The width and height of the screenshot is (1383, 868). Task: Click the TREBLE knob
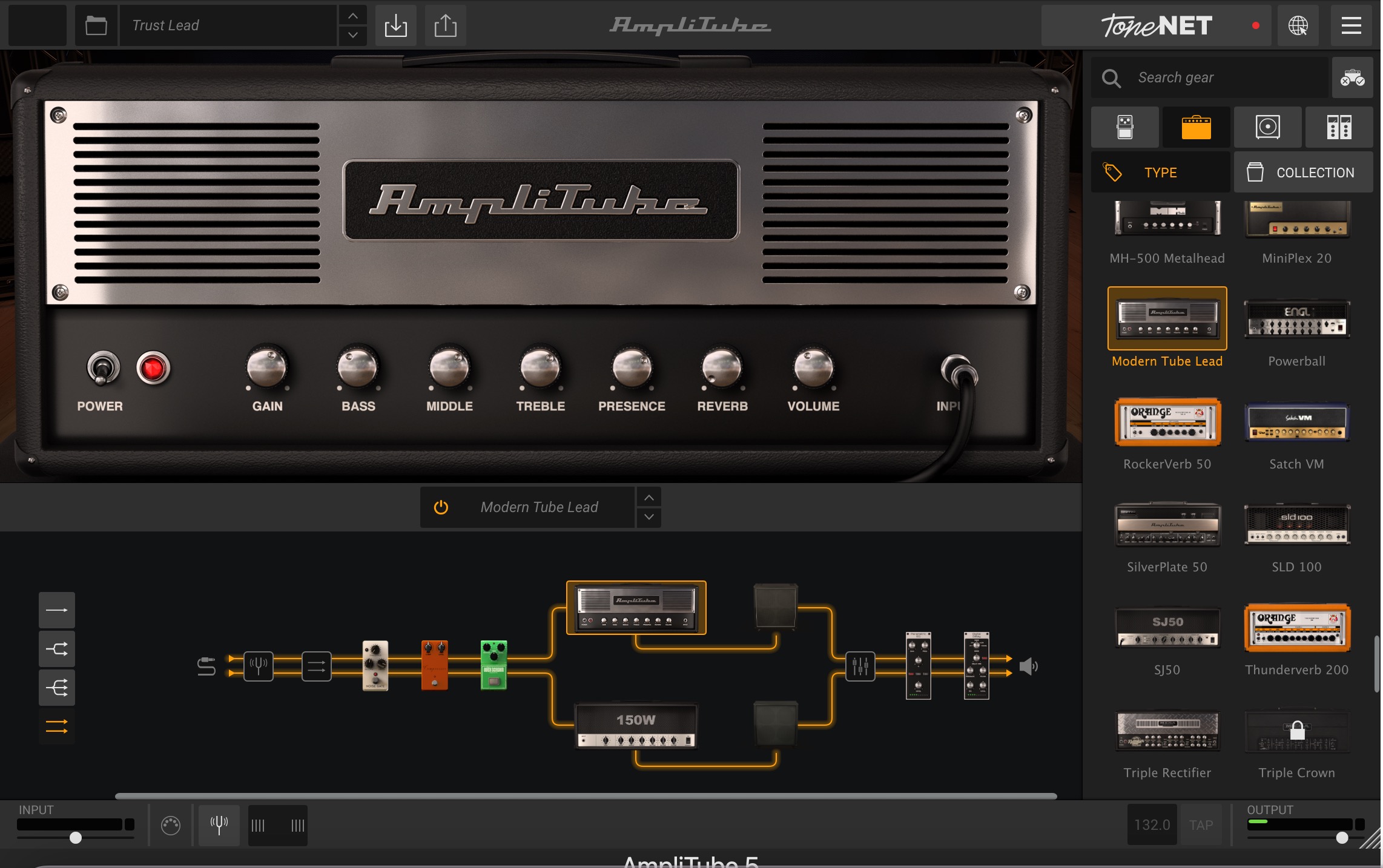(x=541, y=367)
